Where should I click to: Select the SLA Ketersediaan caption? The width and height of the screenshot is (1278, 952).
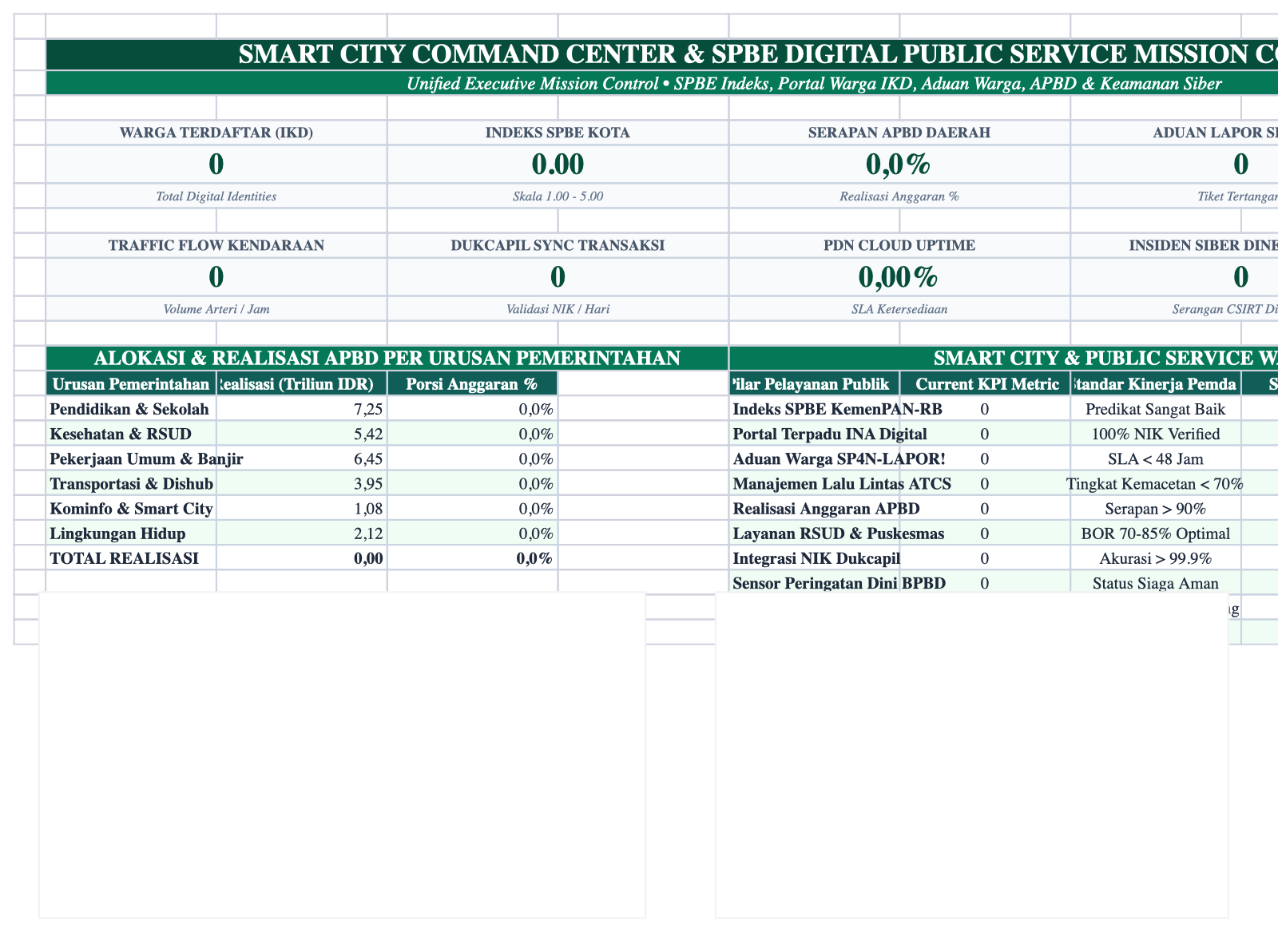(899, 308)
